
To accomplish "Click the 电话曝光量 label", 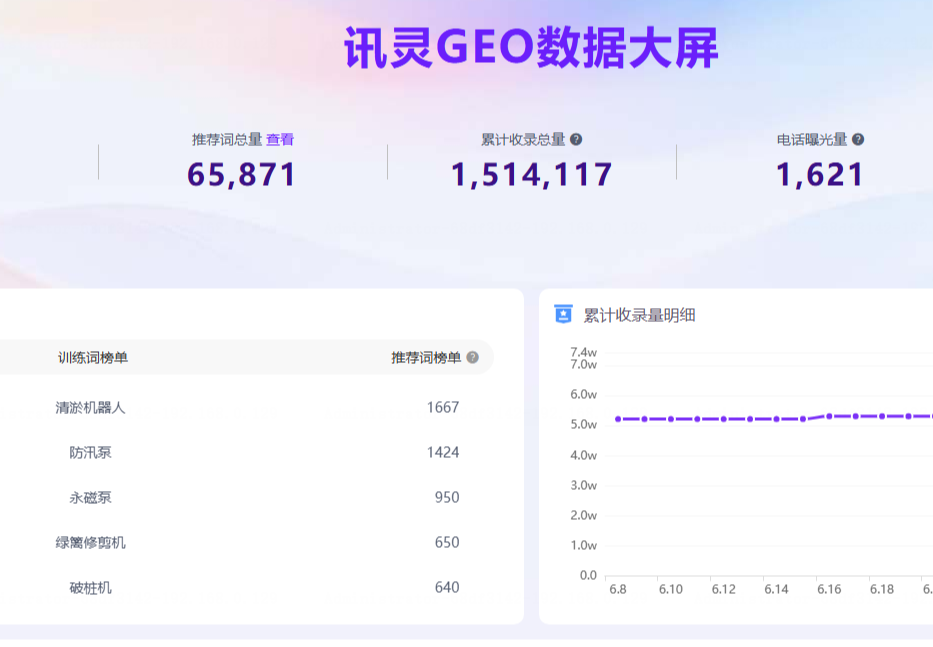I will (x=812, y=139).
